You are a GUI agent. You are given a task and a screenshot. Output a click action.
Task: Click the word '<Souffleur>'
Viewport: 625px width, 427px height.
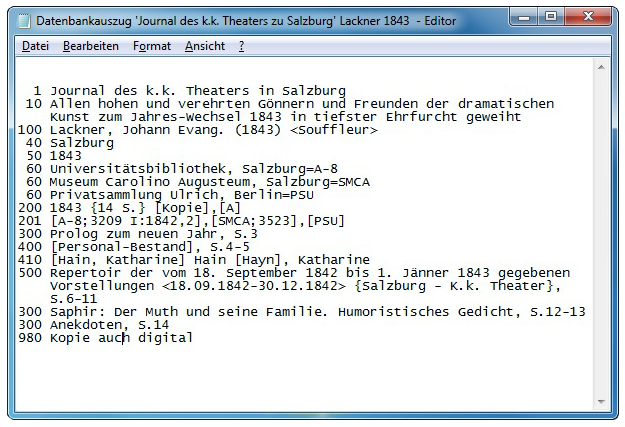pos(334,130)
